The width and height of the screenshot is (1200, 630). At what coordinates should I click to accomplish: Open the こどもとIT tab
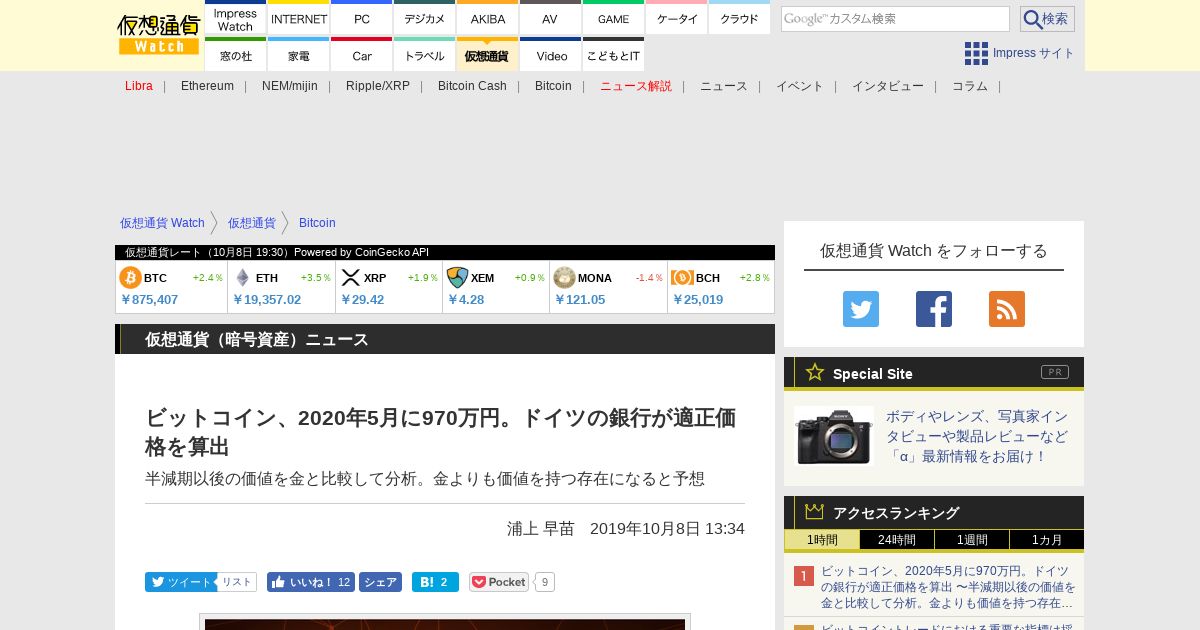(613, 56)
